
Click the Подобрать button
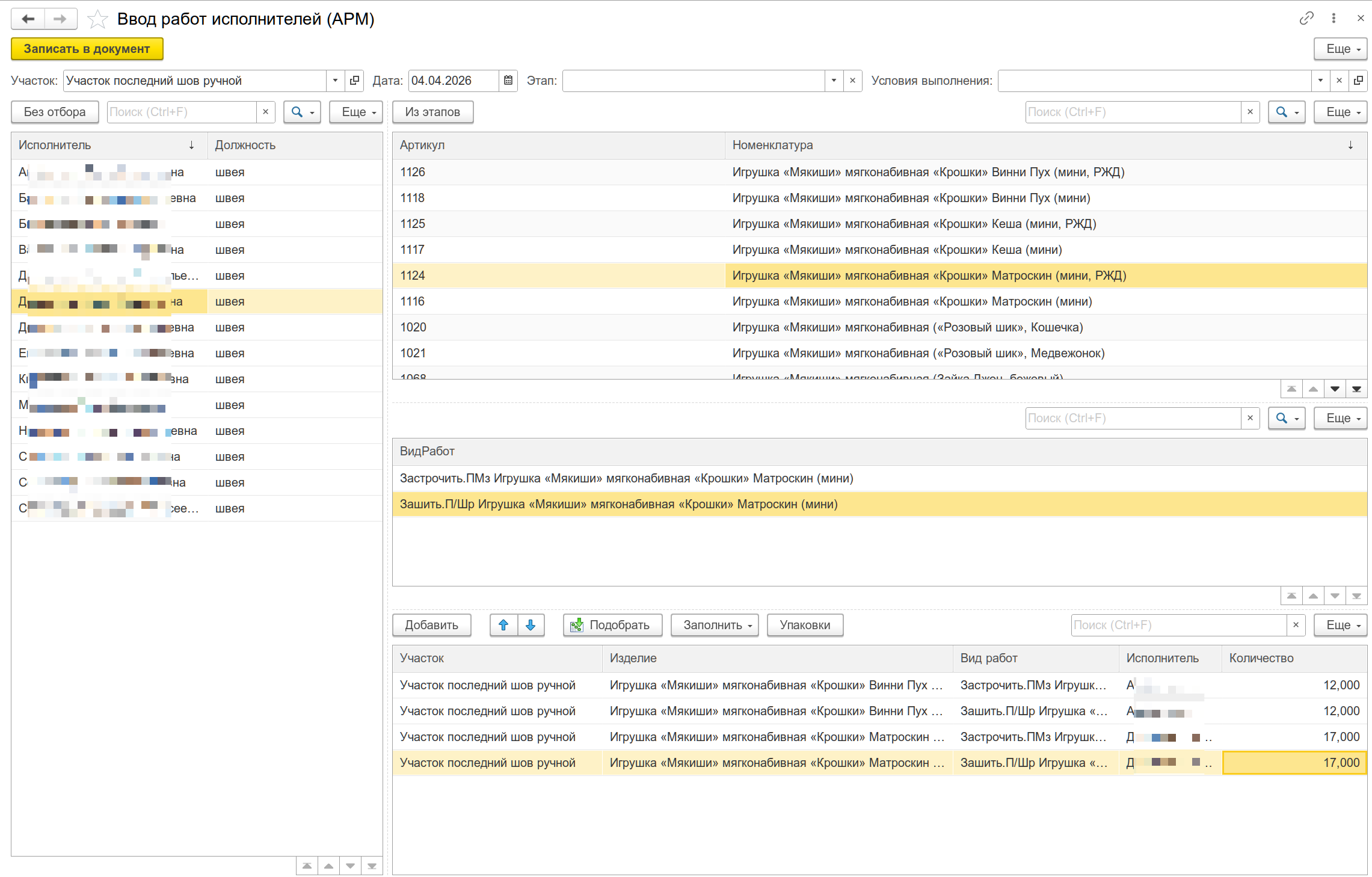[612, 625]
